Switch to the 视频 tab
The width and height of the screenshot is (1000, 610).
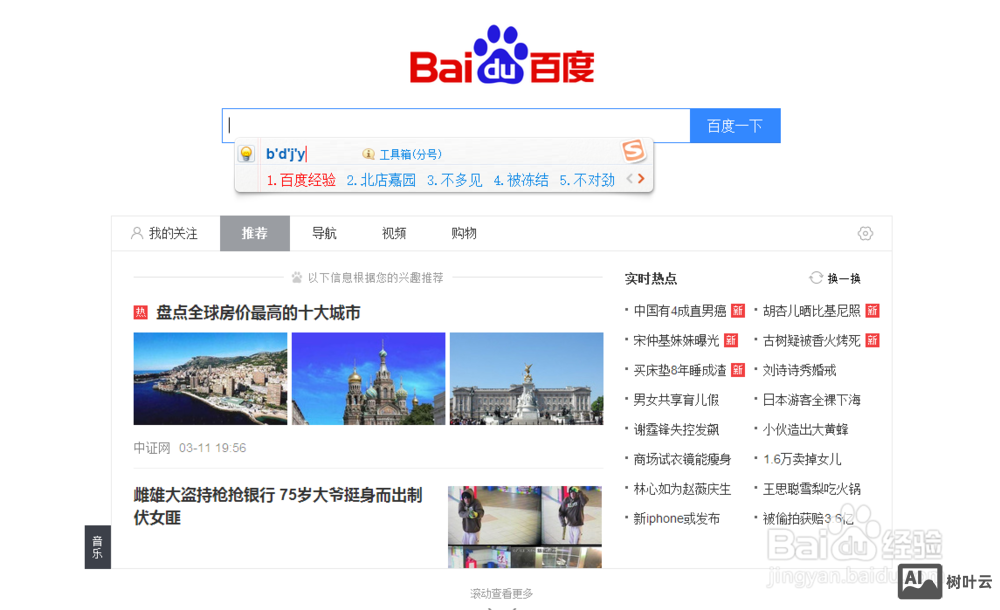pos(393,233)
